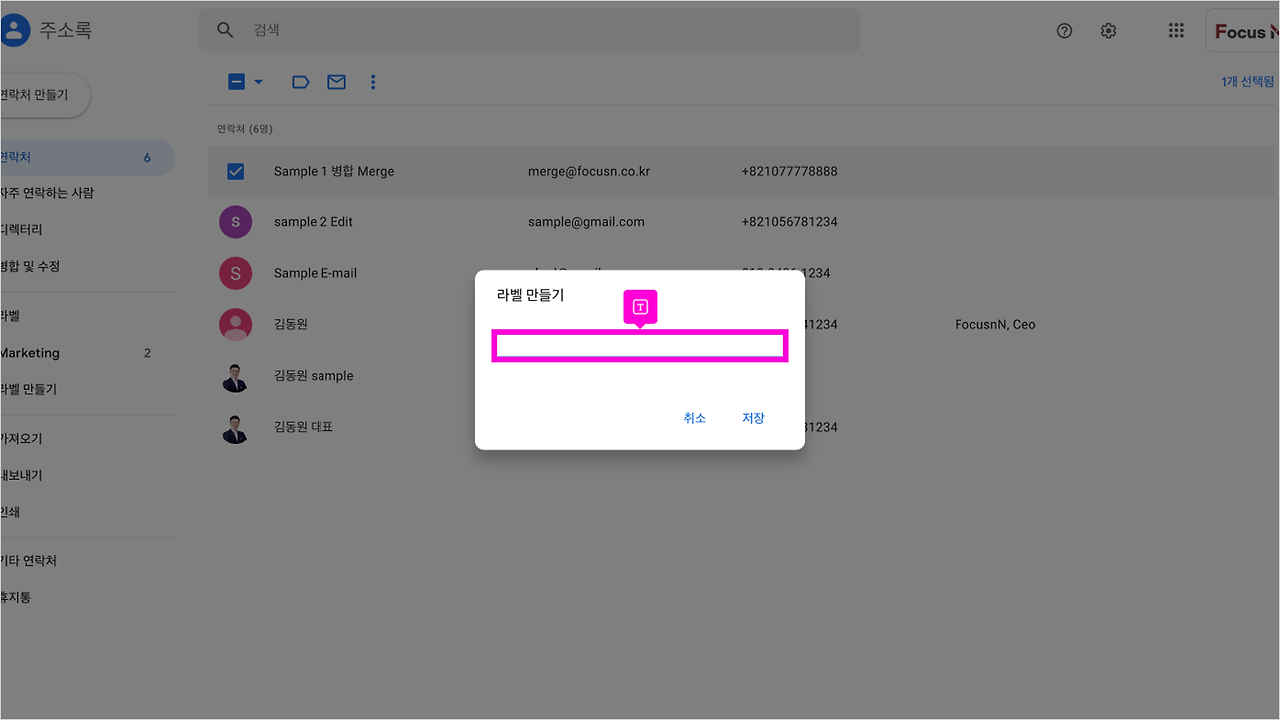Image resolution: width=1280 pixels, height=720 pixels.
Task: Open the three-dot more actions icon
Action: point(373,81)
